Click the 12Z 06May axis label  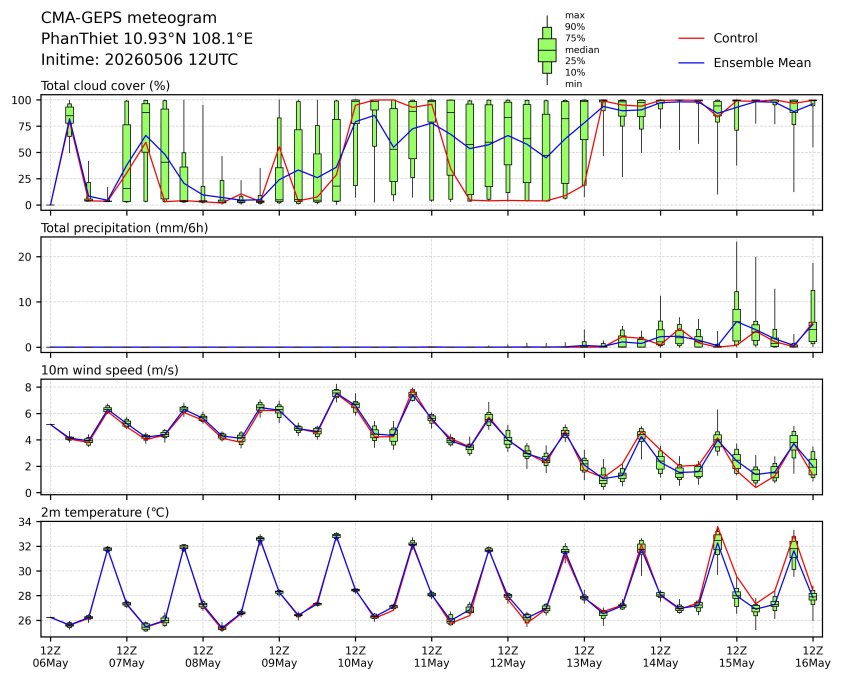(50, 656)
